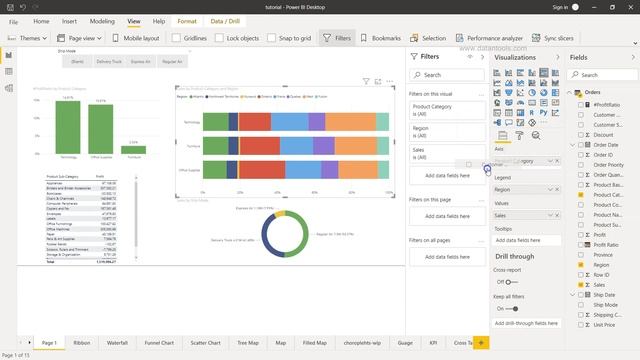Select the Python visual
Screen dimensions: 640x360
pyautogui.click(x=544, y=113)
